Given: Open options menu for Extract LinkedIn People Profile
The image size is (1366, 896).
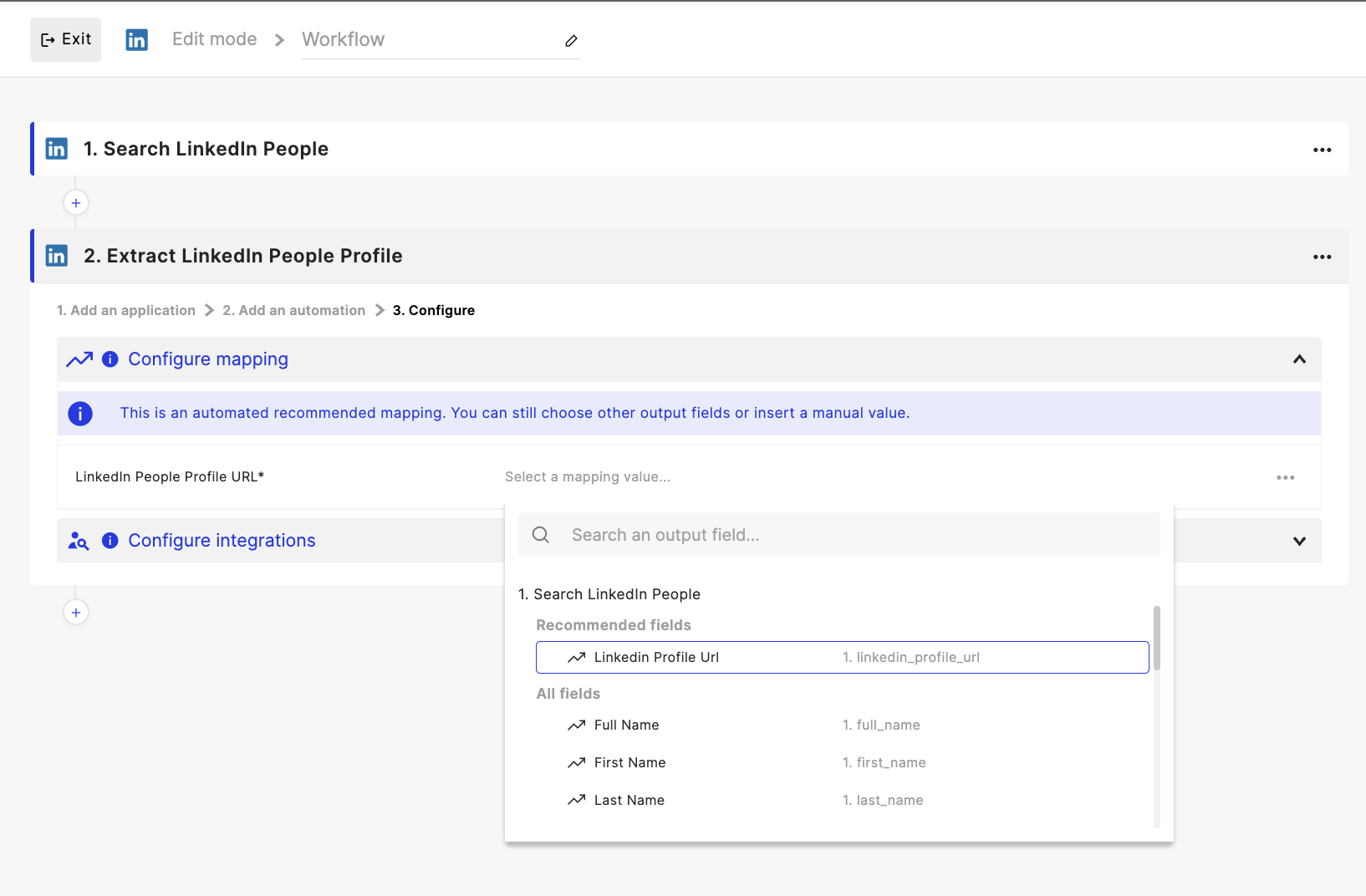Looking at the screenshot, I should [x=1322, y=257].
